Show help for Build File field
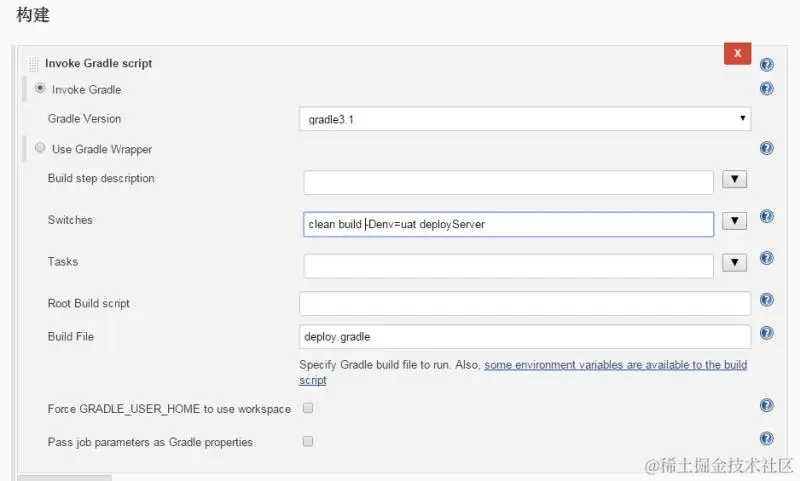 click(x=767, y=333)
